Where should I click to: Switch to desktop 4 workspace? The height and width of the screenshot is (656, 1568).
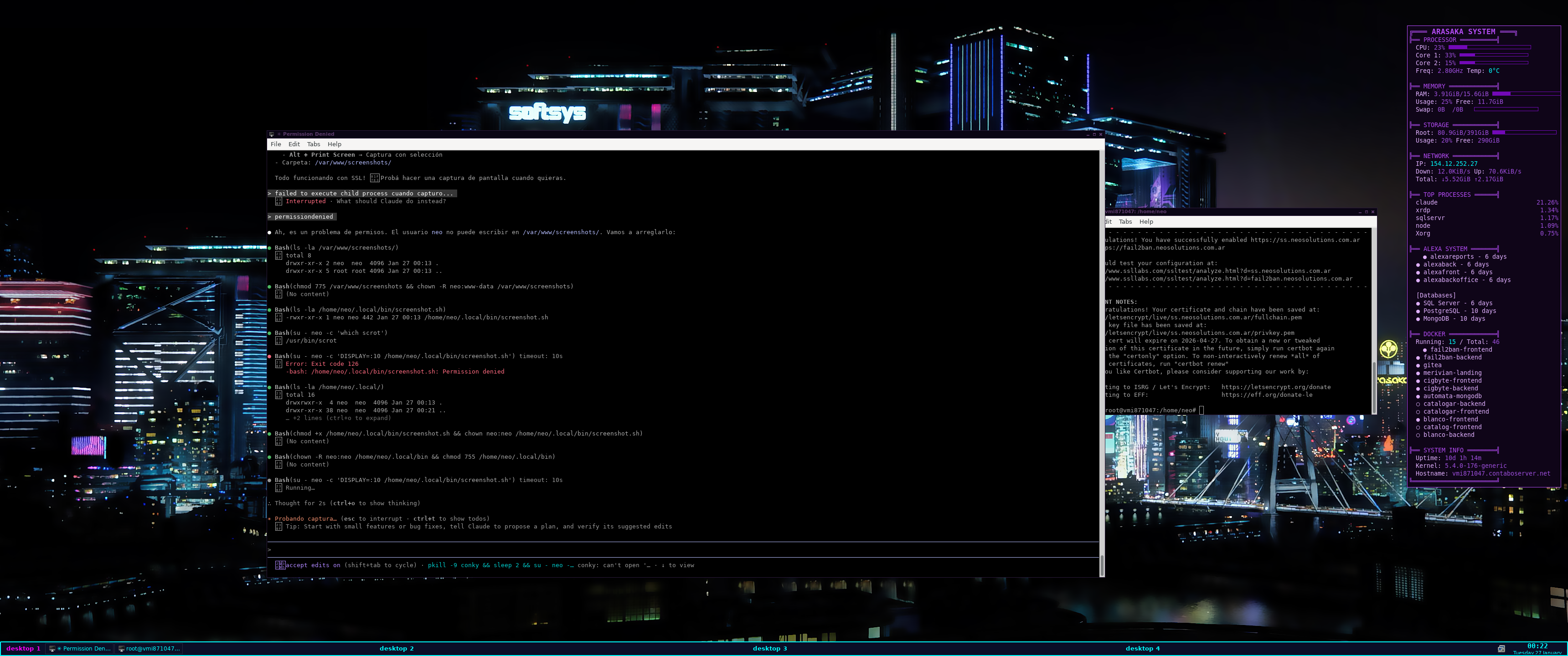coord(1143,649)
